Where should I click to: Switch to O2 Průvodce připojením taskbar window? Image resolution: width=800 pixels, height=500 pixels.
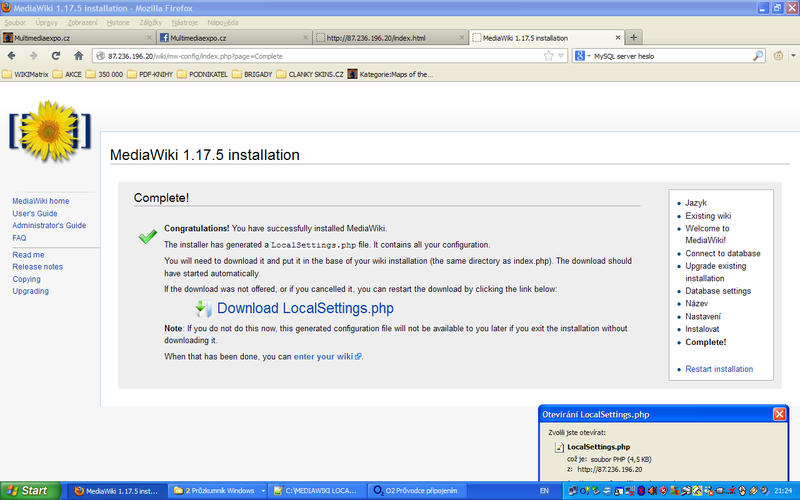417,491
